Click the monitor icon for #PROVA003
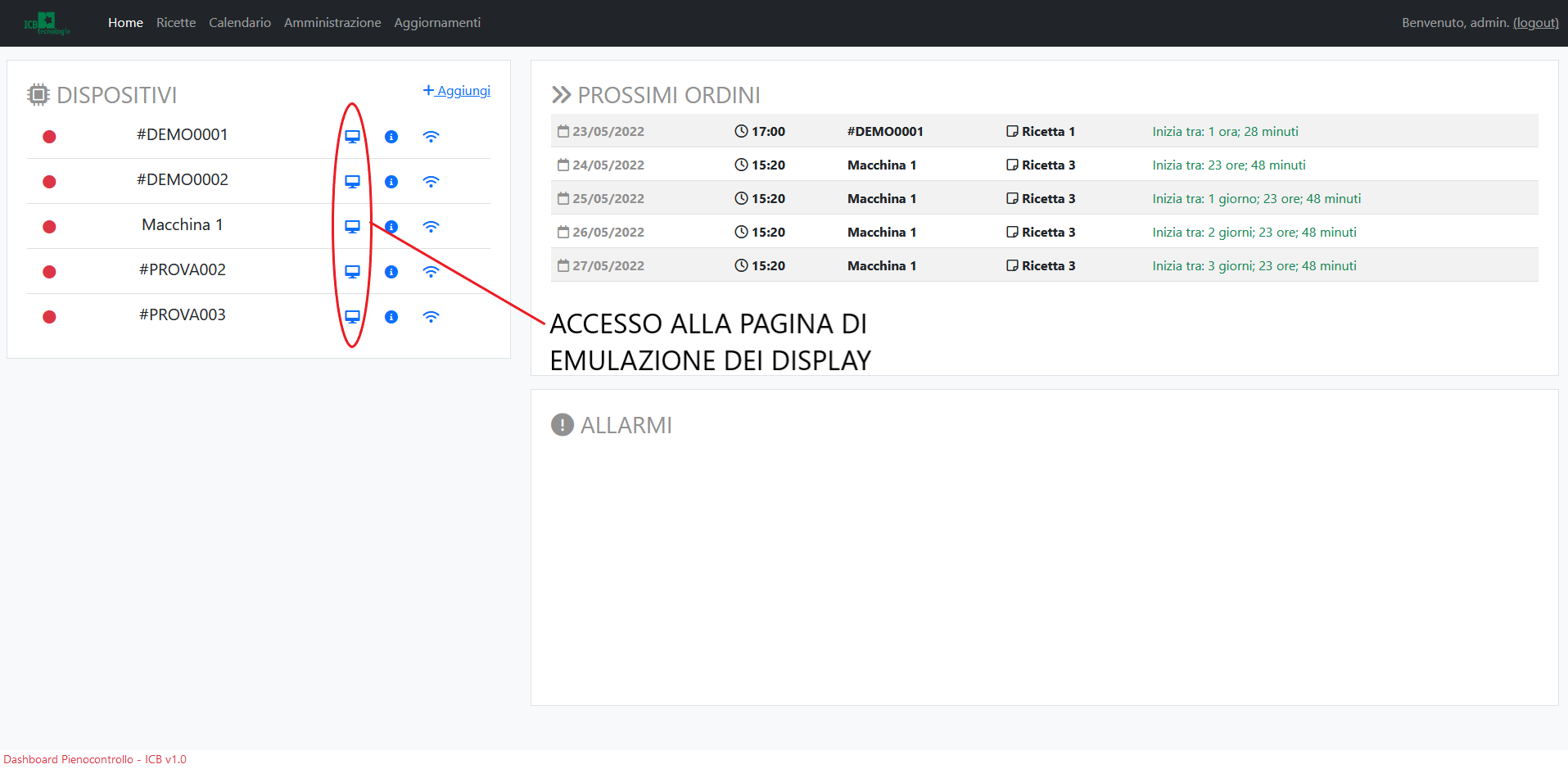The width and height of the screenshot is (1568, 778). (x=352, y=317)
